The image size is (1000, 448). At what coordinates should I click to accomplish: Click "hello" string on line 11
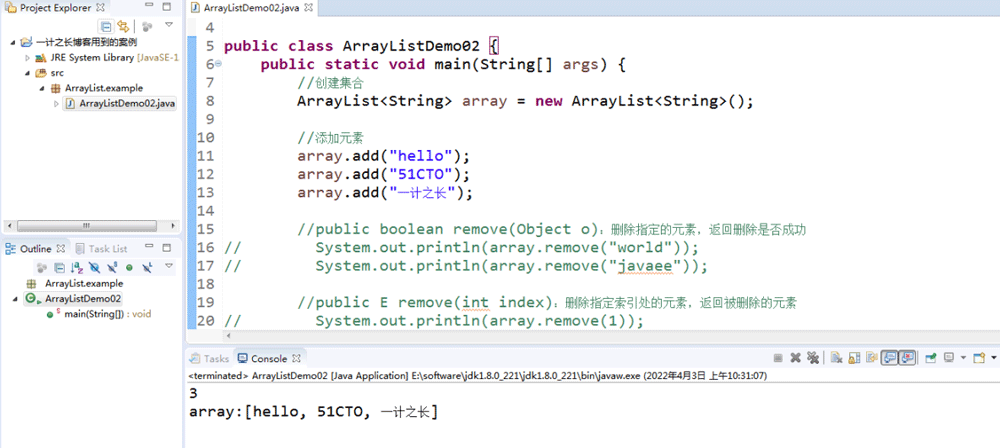425,156
